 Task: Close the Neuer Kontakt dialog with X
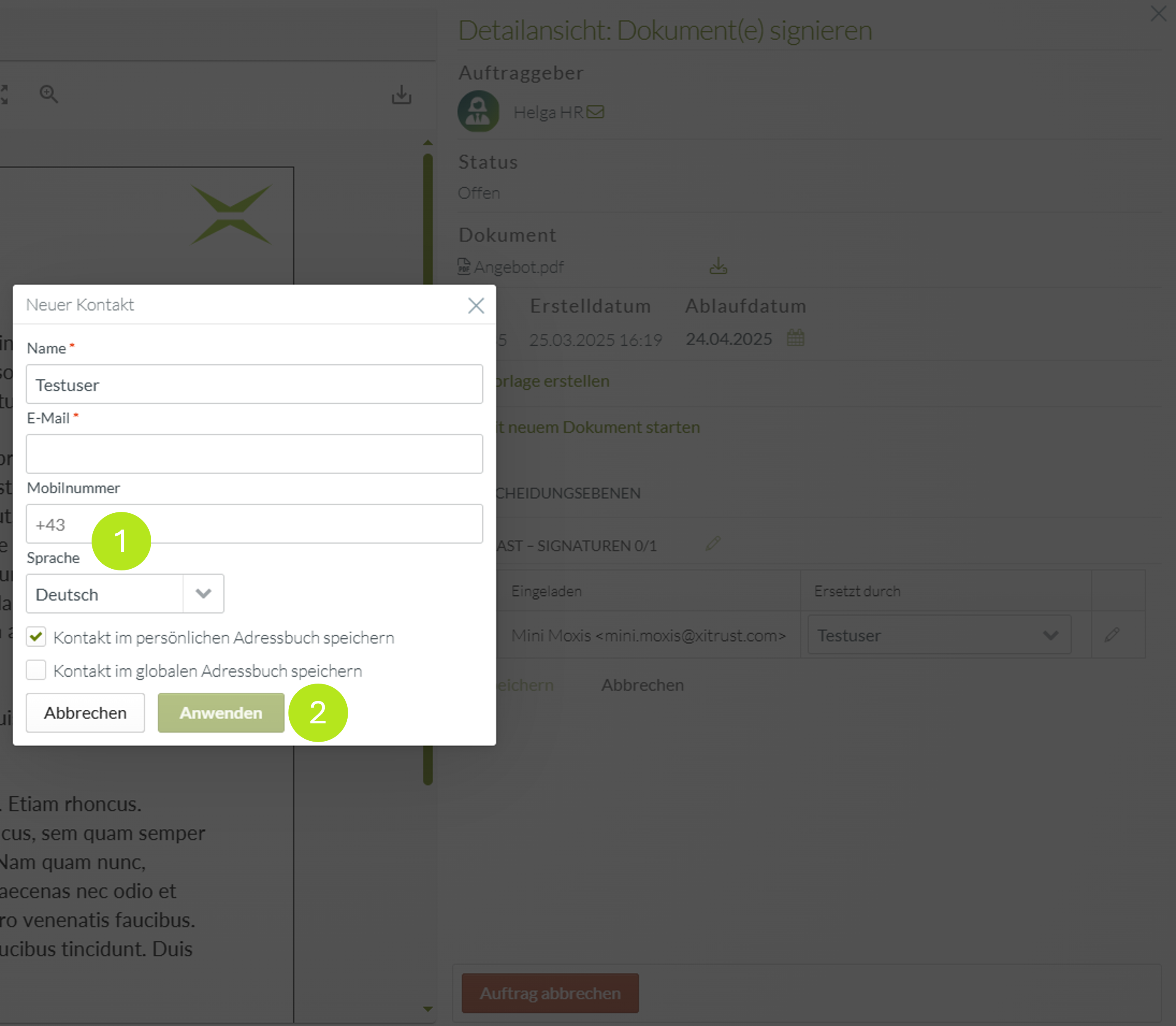coord(476,305)
